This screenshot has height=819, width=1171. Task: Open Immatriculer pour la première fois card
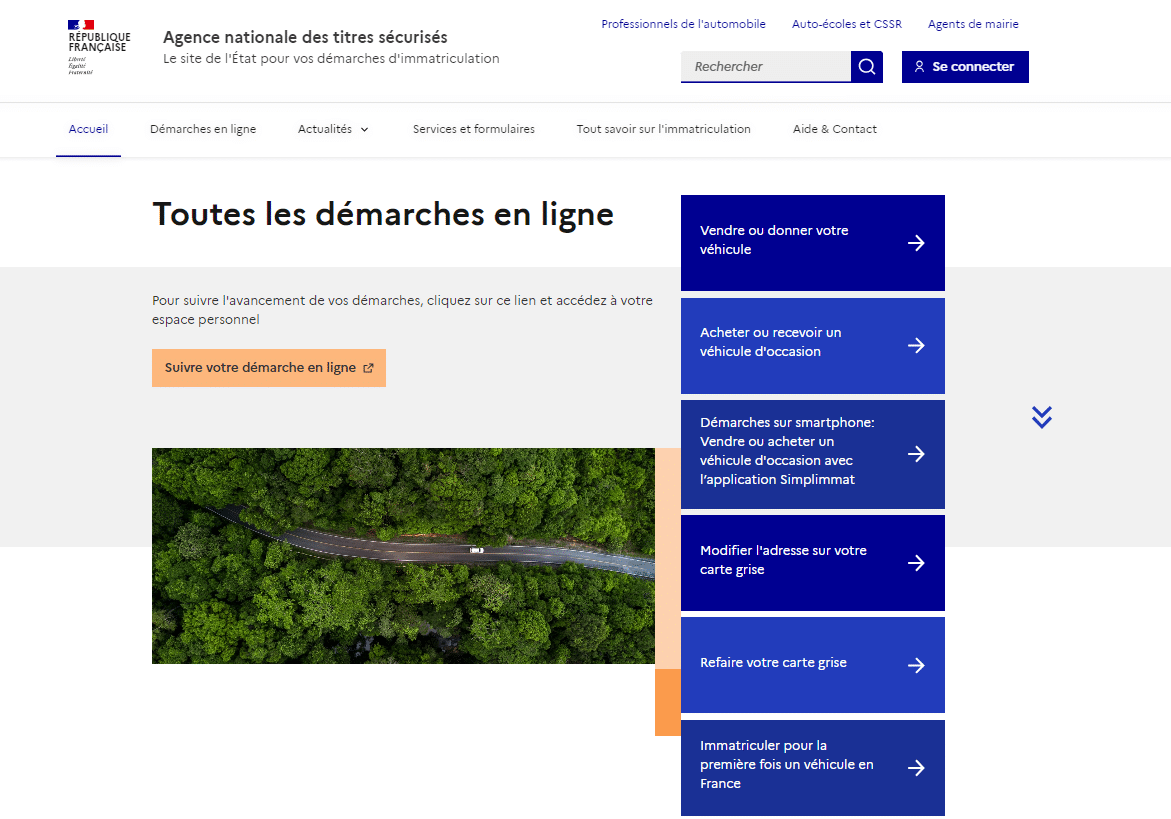pyautogui.click(x=813, y=767)
